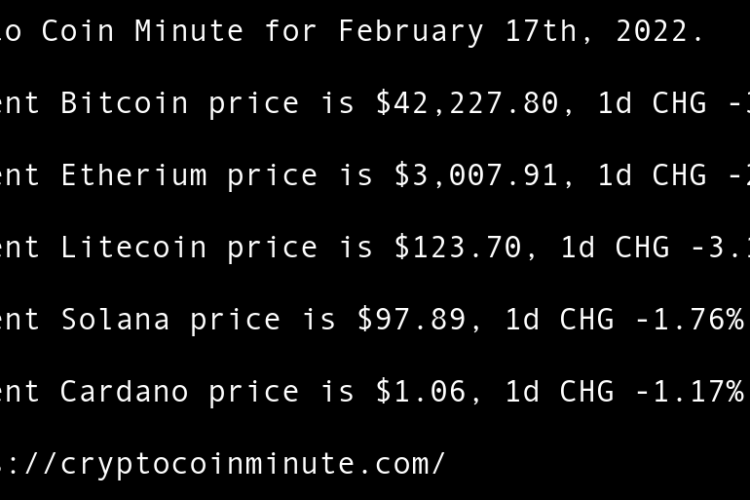Click the word Cardano
This screenshot has width=750, height=500.
(x=124, y=391)
